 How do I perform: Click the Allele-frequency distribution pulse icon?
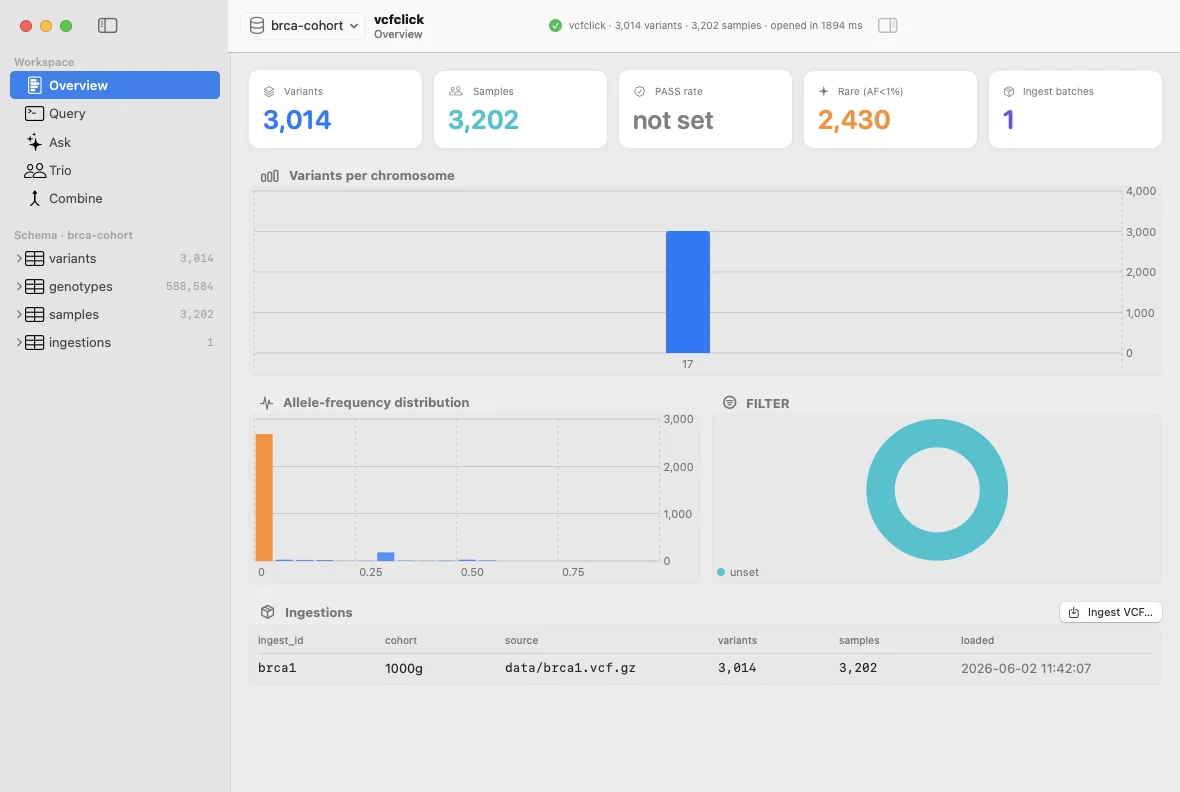pyautogui.click(x=266, y=403)
